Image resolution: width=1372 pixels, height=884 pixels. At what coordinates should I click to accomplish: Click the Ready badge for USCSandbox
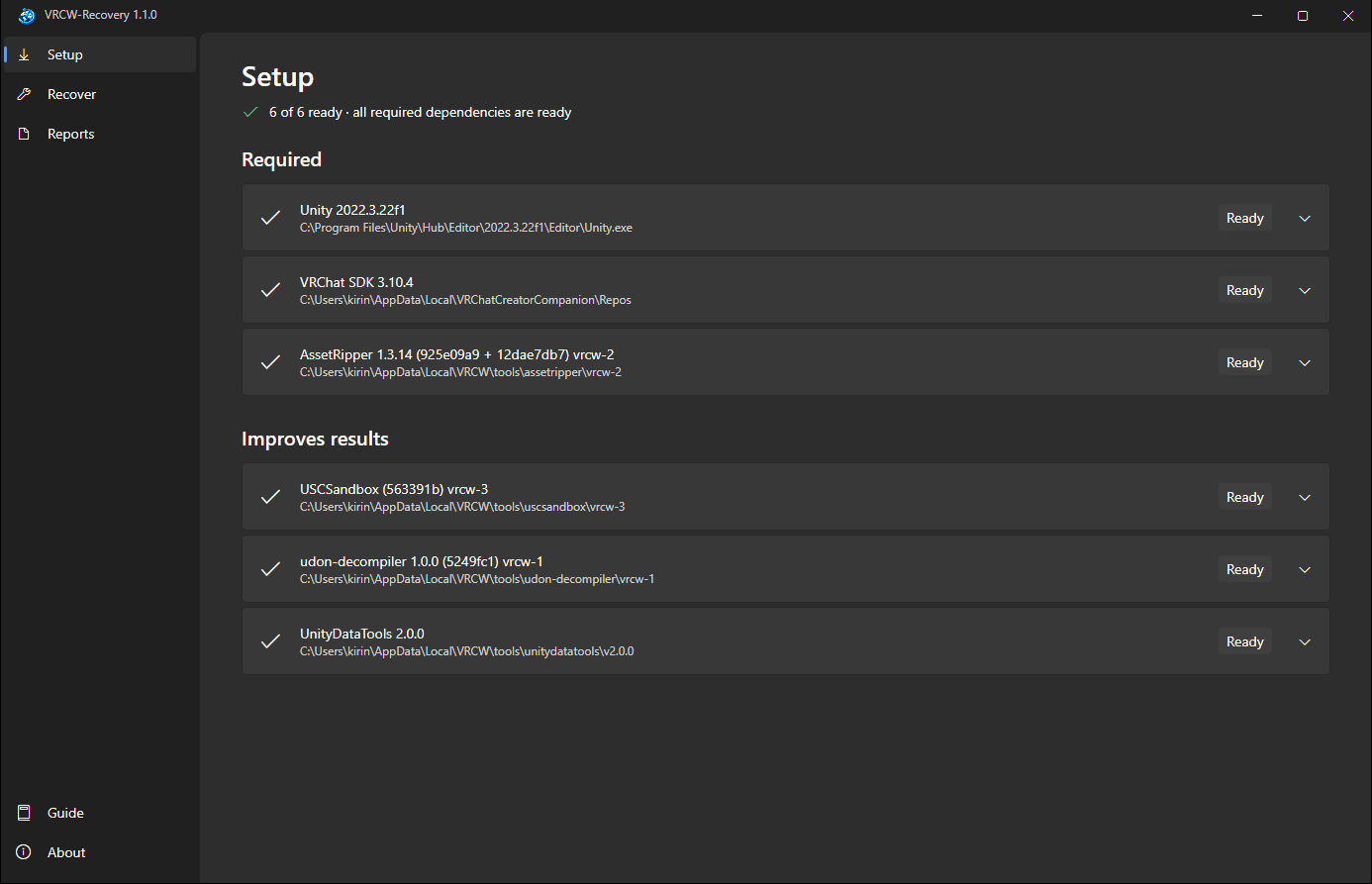(x=1245, y=497)
